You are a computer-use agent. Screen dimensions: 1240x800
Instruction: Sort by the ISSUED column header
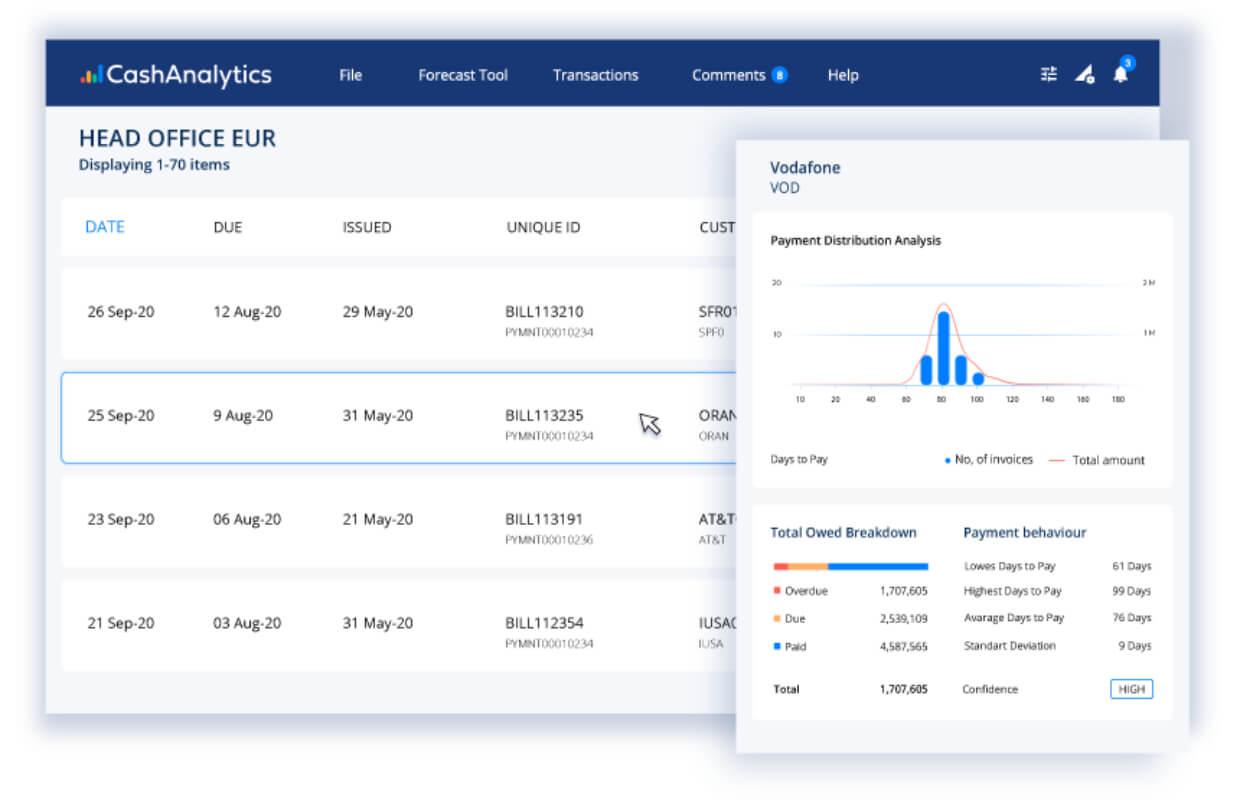tap(367, 227)
